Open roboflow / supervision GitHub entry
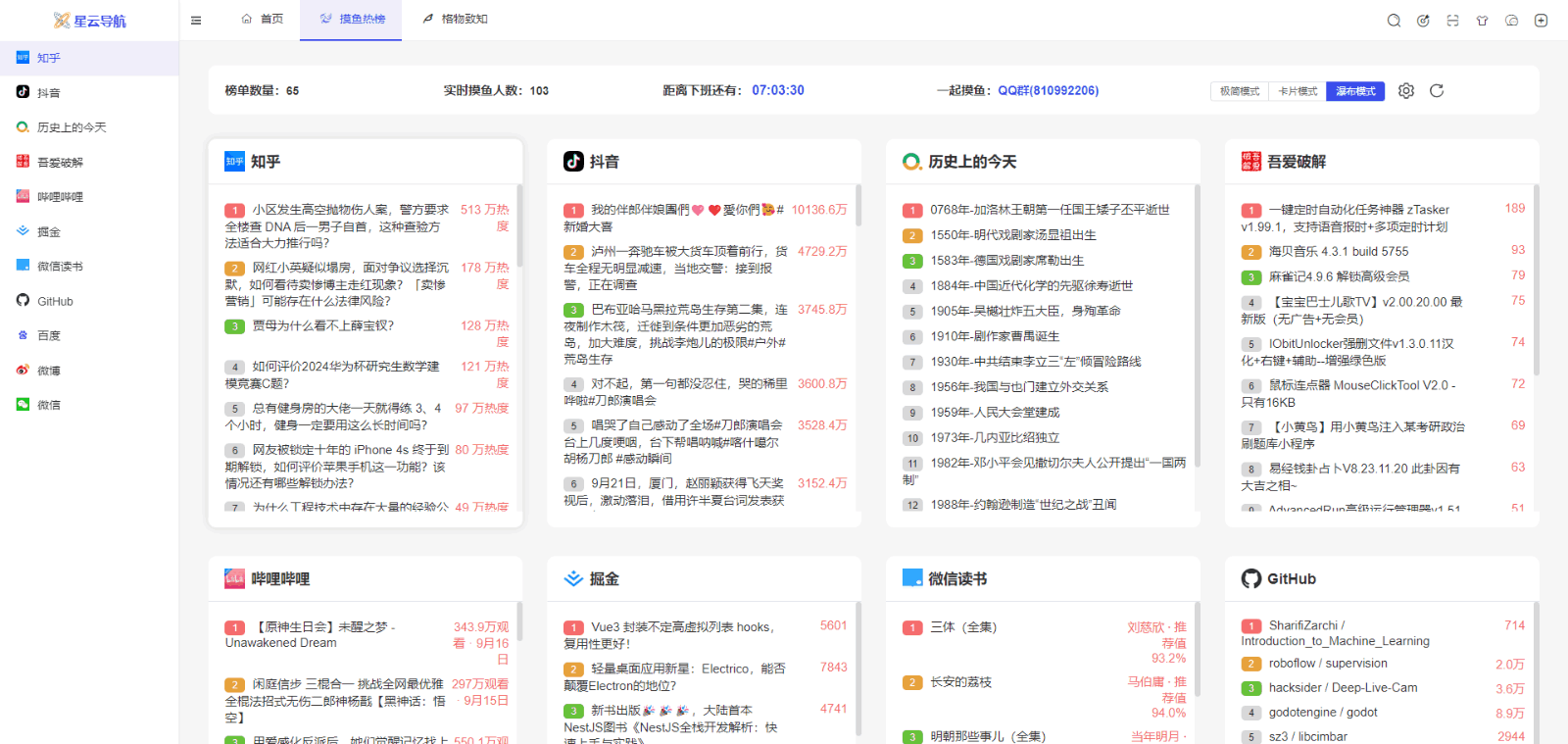The image size is (1568, 744). click(1328, 664)
